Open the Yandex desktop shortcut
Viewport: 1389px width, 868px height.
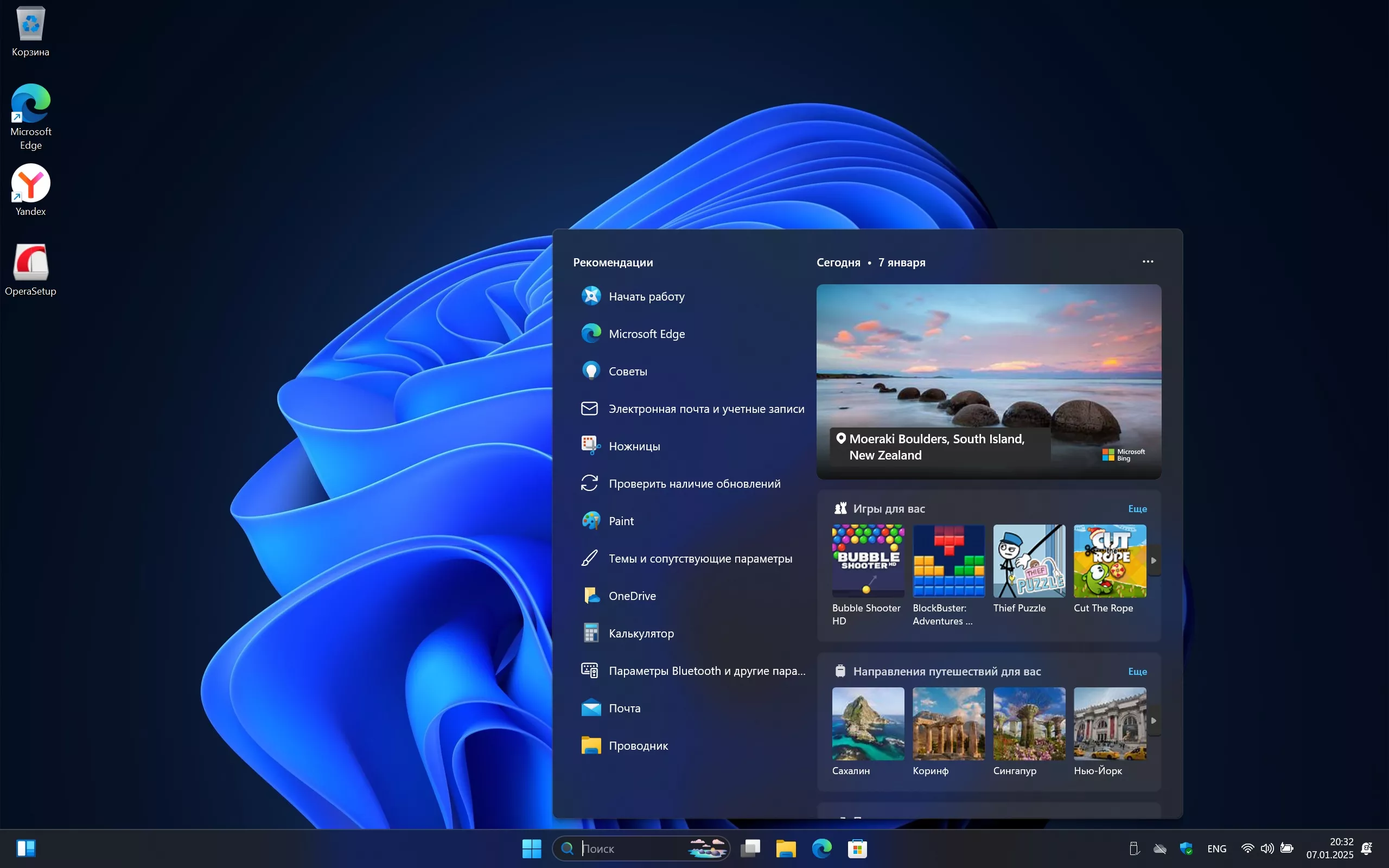click(30, 184)
